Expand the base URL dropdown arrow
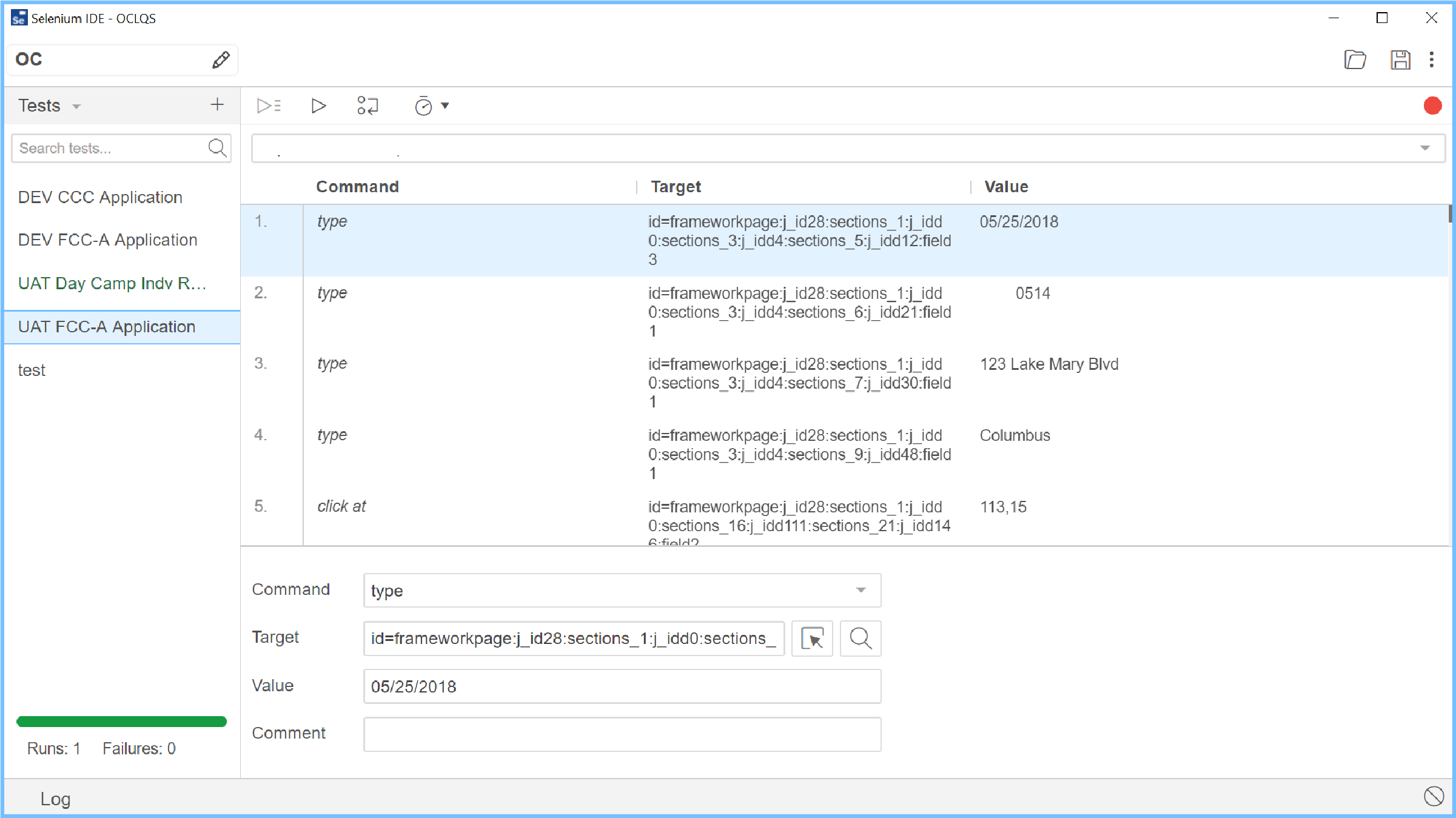The height and width of the screenshot is (818, 1456). pyautogui.click(x=1424, y=148)
